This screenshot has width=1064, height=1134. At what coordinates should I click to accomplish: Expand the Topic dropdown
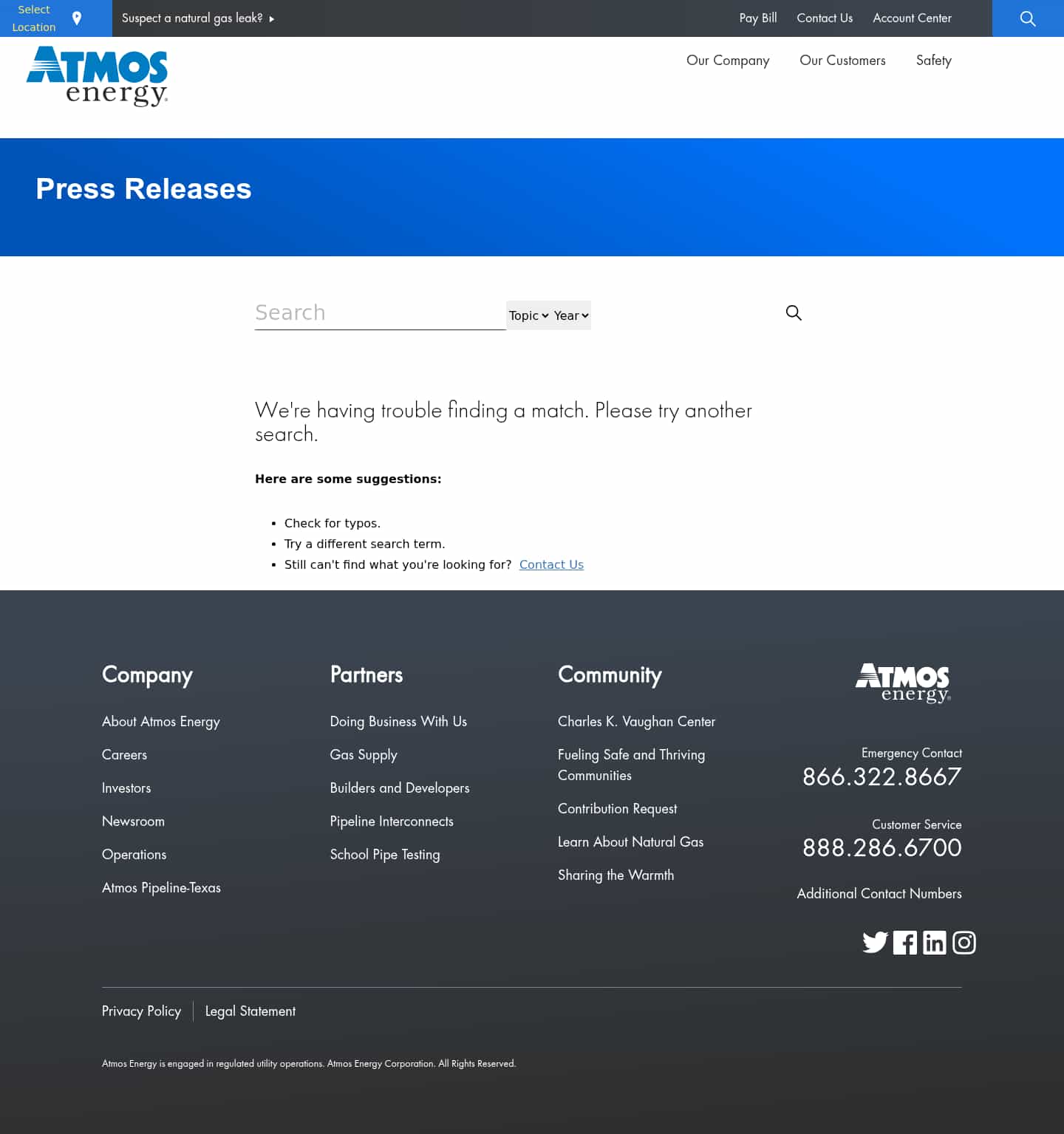pos(528,315)
